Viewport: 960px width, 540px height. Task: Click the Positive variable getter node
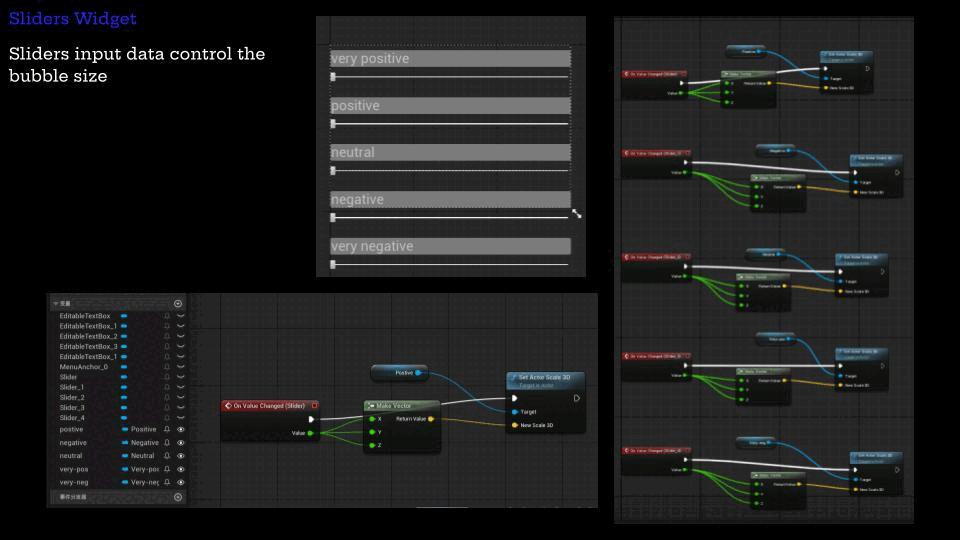pyautogui.click(x=400, y=372)
